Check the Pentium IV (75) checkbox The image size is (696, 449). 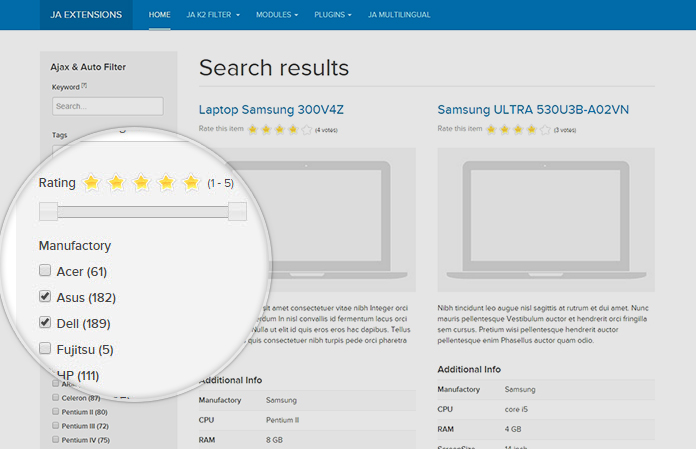pyautogui.click(x=55, y=439)
